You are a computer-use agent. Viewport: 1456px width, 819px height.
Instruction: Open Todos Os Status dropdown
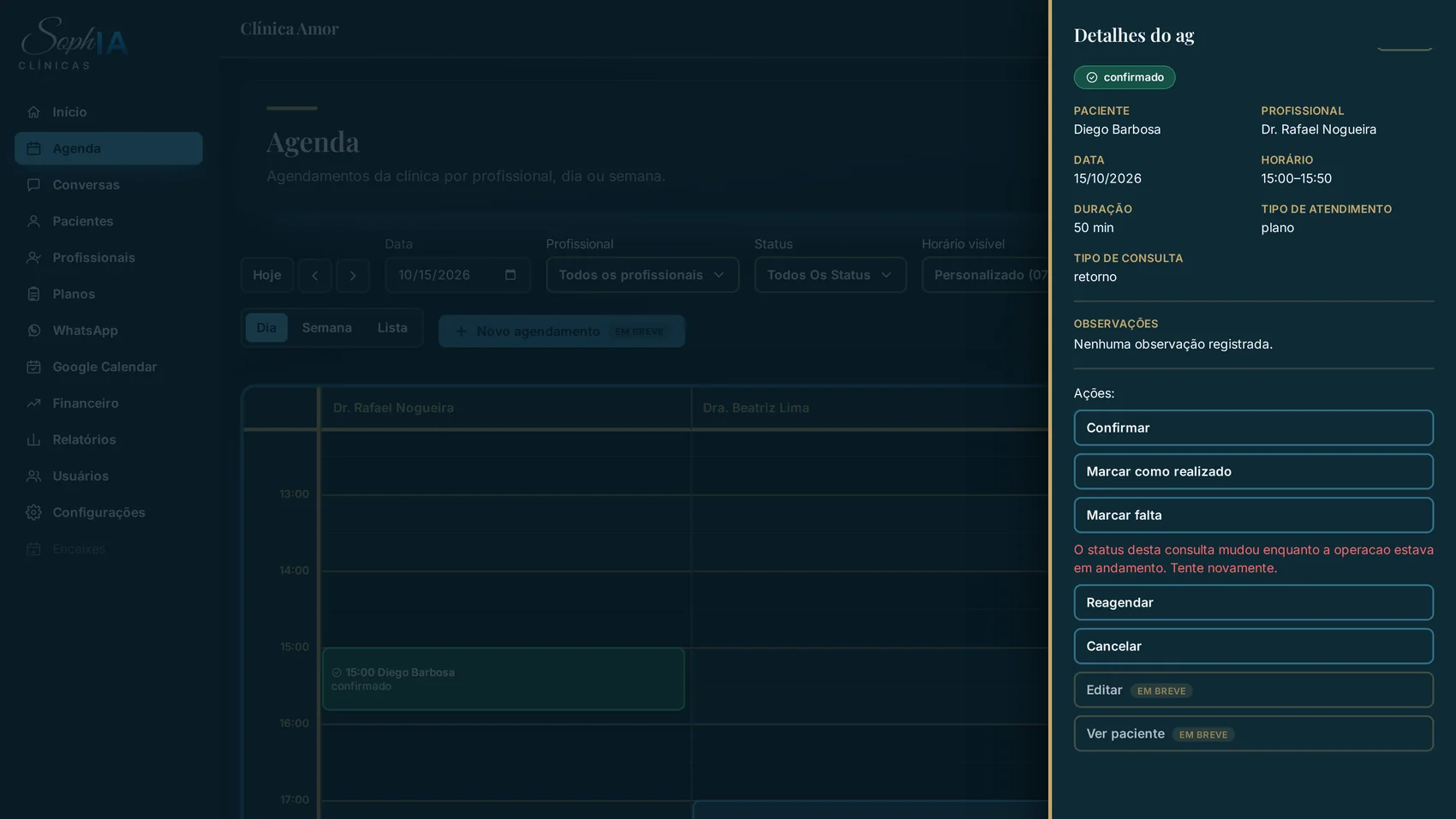[830, 275]
